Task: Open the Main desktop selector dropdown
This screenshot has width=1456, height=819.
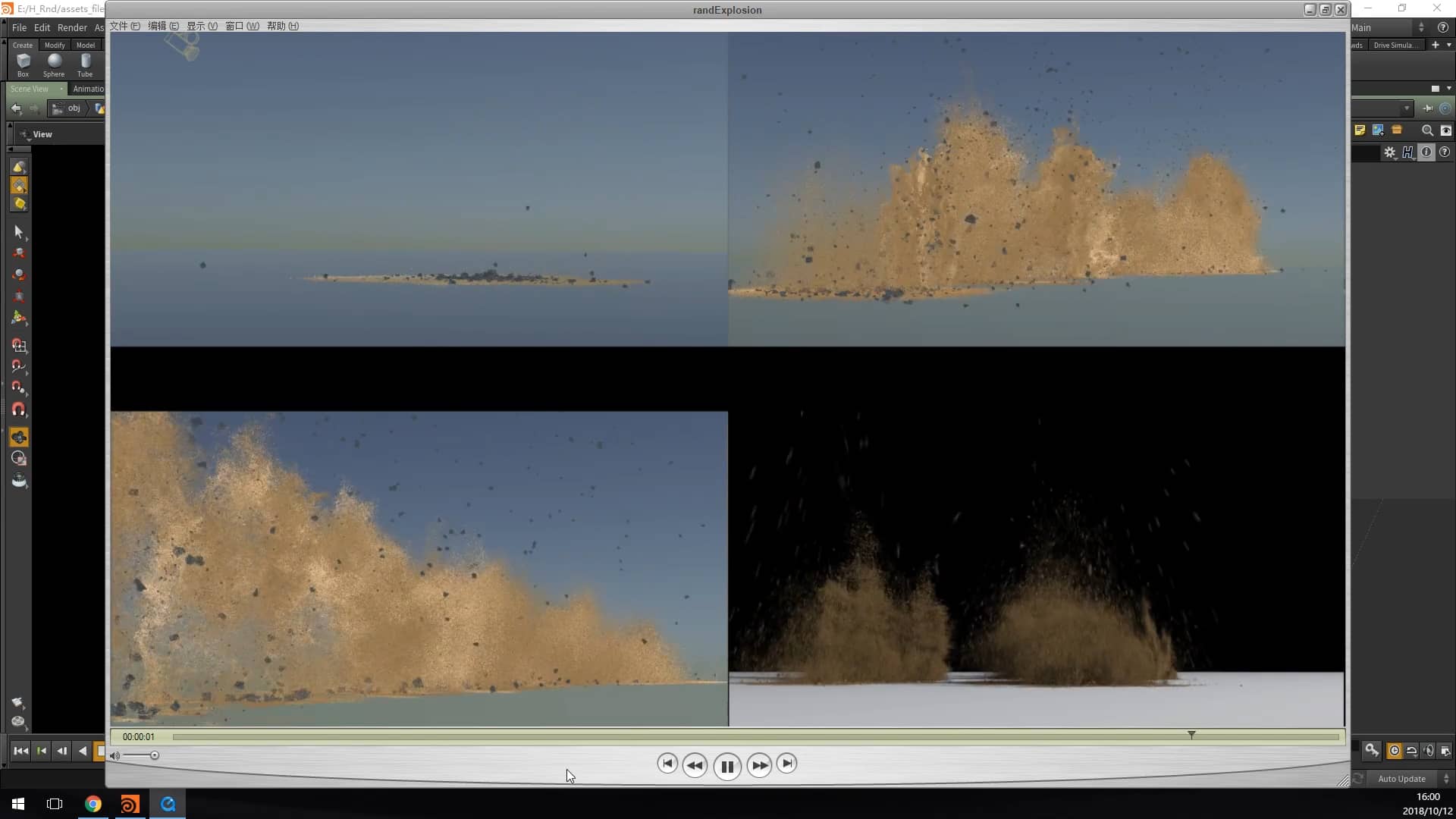Action: pos(1388,27)
